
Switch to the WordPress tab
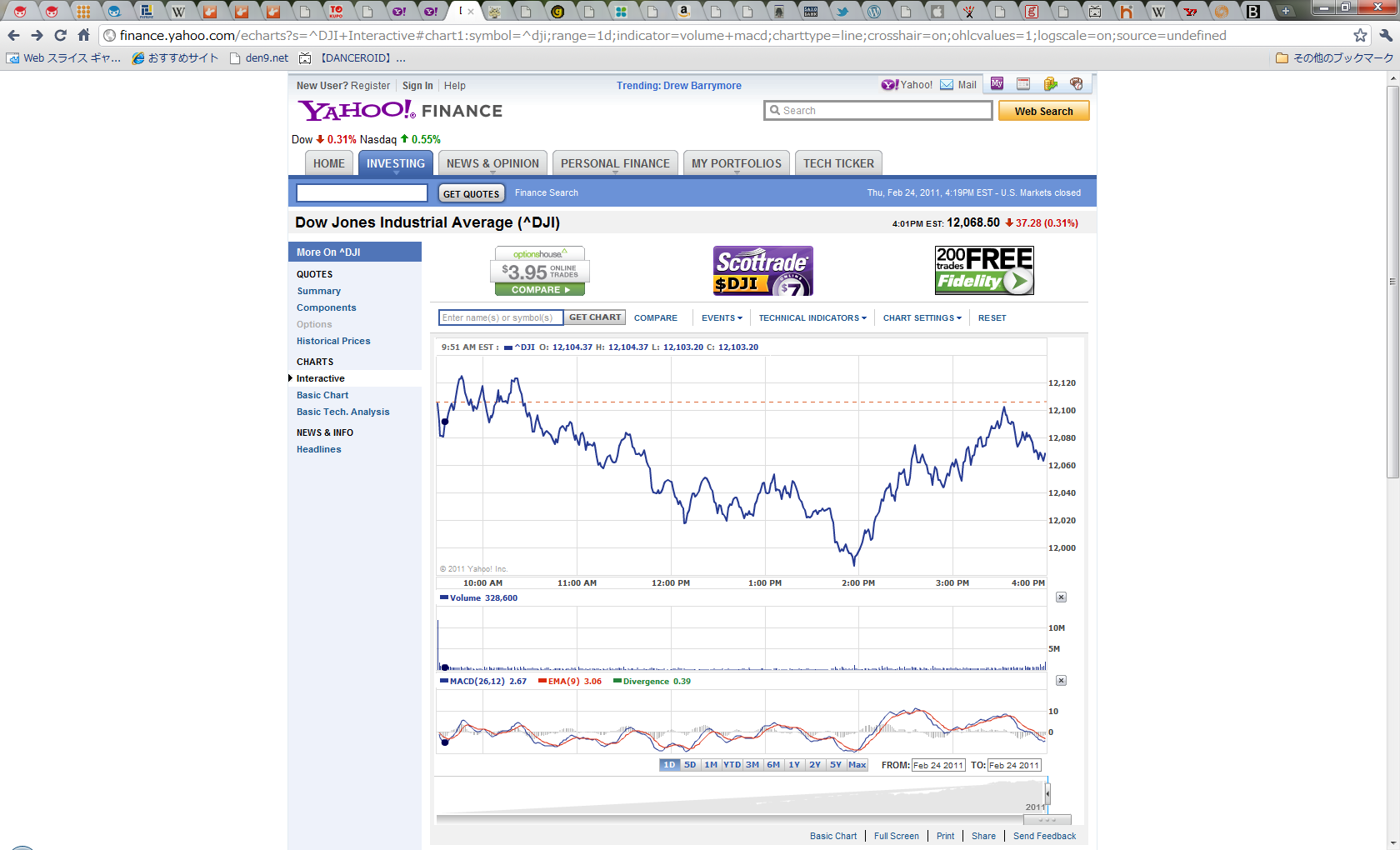click(874, 12)
